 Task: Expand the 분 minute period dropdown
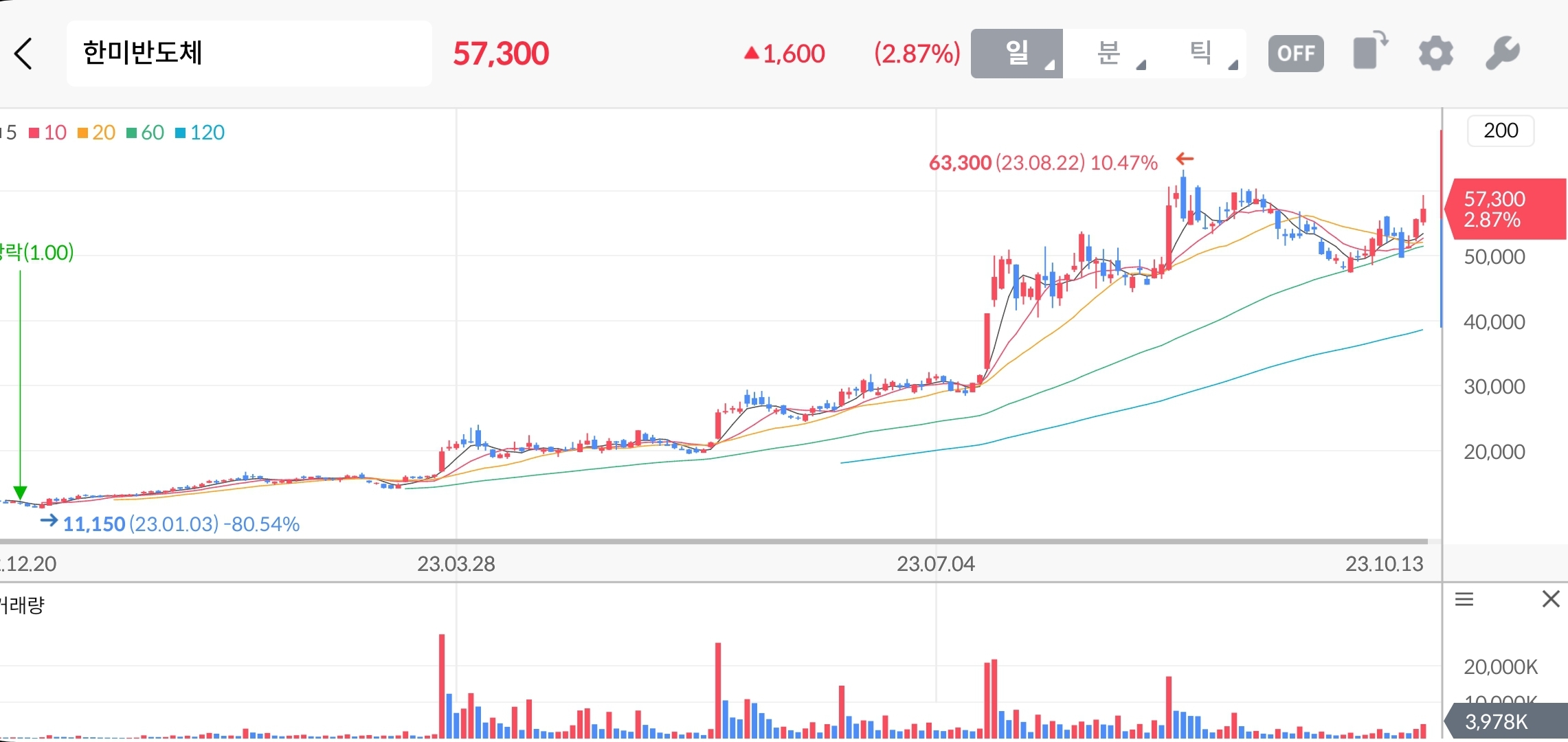tap(1109, 54)
